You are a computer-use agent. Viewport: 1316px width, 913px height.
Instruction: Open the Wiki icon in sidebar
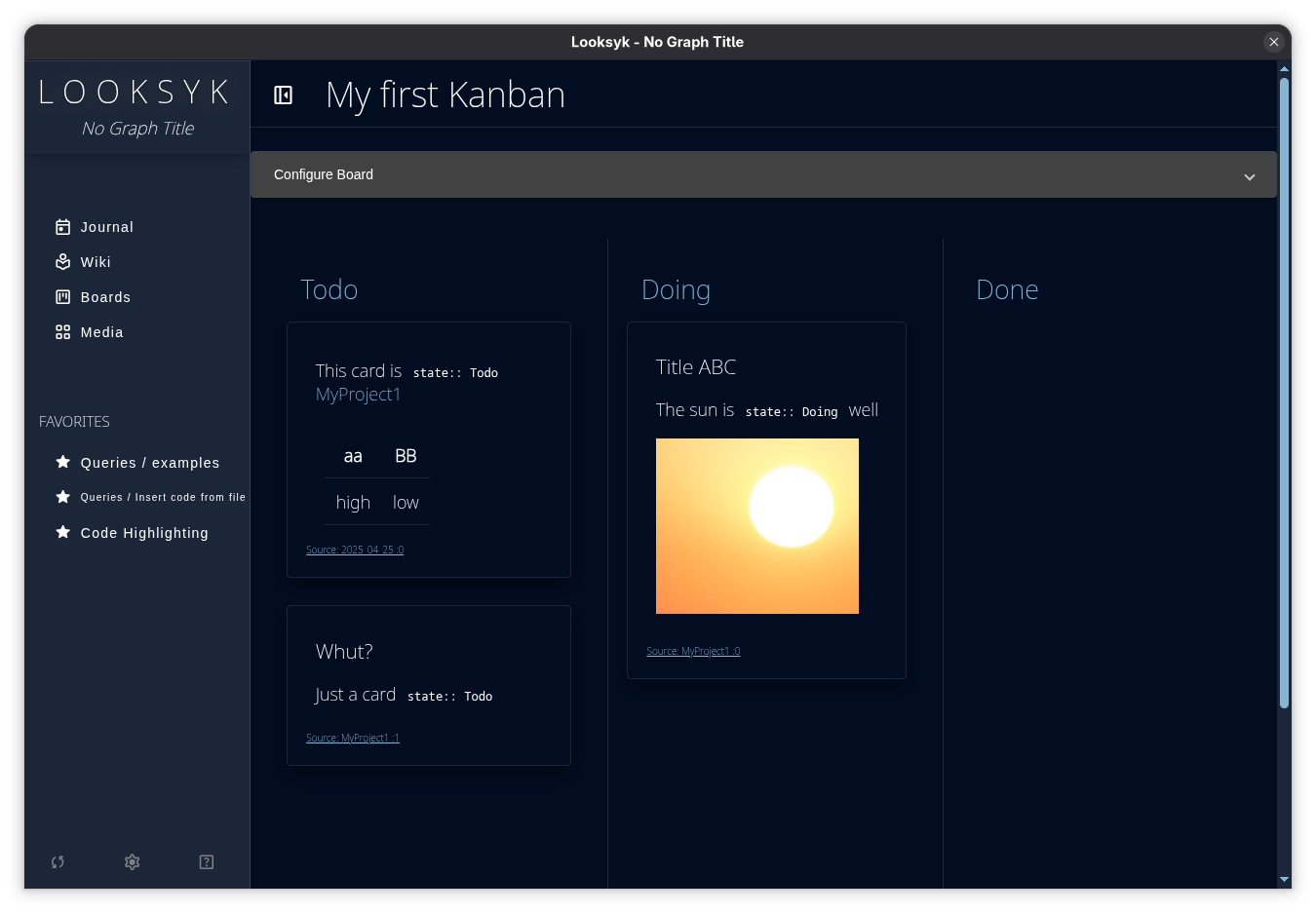62,262
